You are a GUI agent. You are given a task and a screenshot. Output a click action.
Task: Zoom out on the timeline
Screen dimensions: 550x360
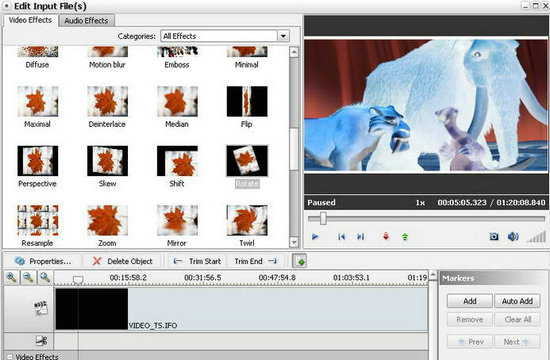coord(28,278)
